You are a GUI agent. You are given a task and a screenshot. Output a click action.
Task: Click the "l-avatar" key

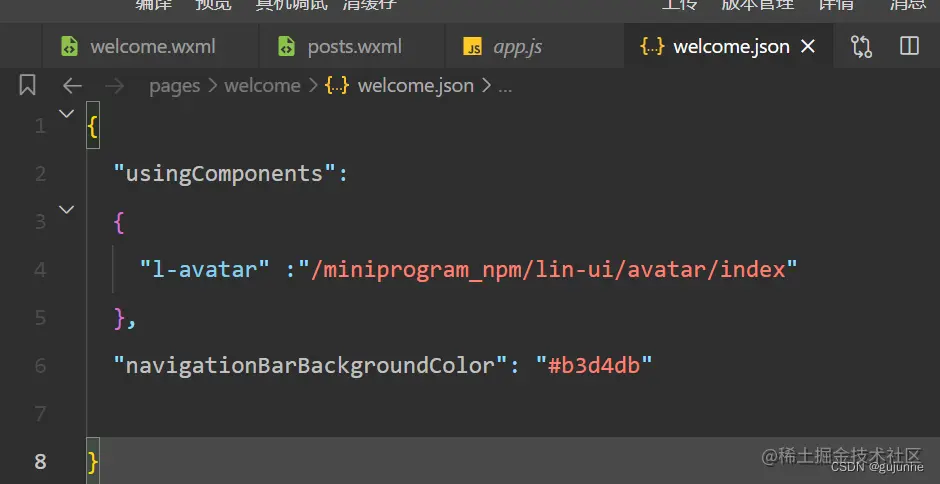click(x=205, y=268)
